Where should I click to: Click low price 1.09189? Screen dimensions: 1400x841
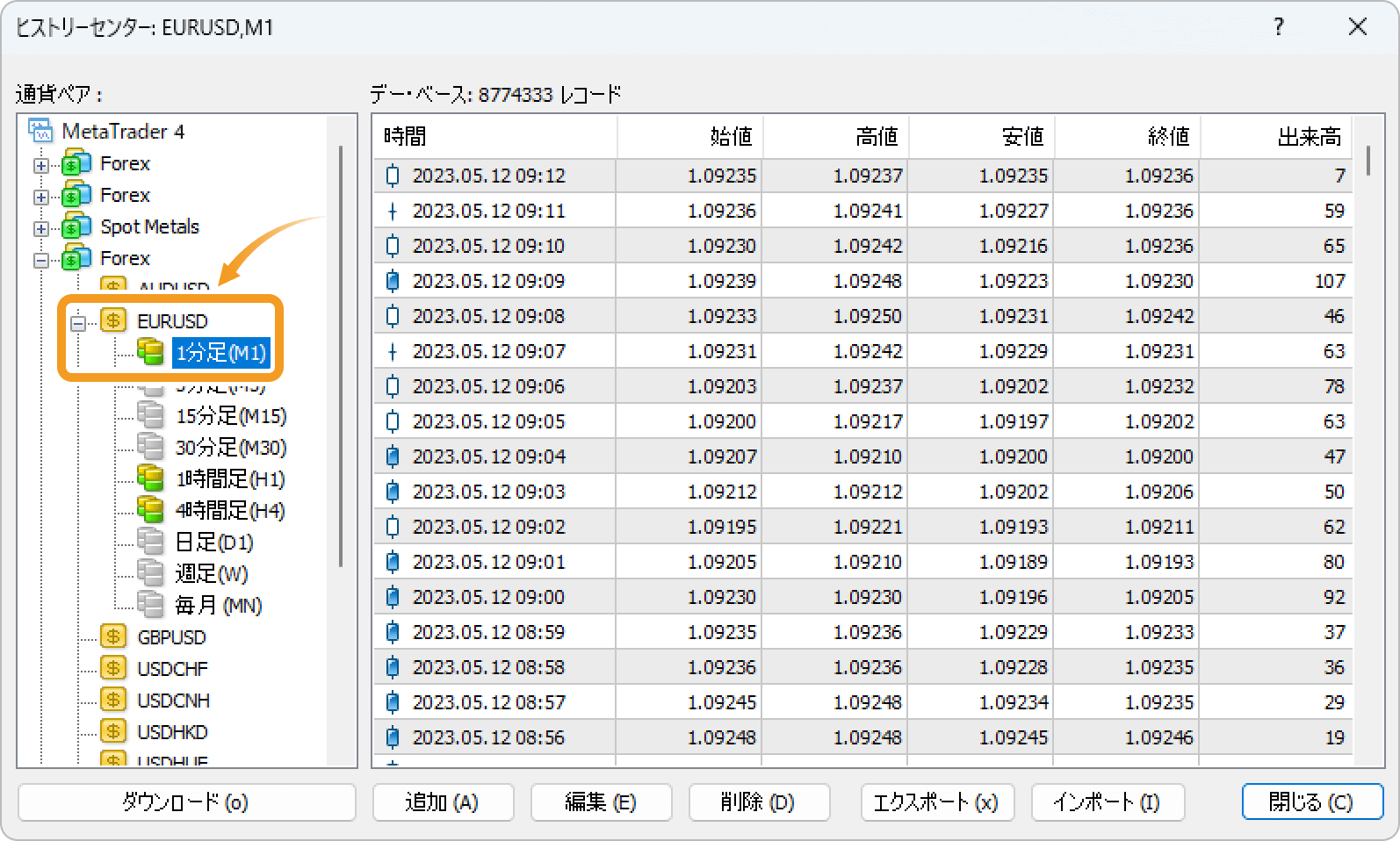tap(1014, 562)
